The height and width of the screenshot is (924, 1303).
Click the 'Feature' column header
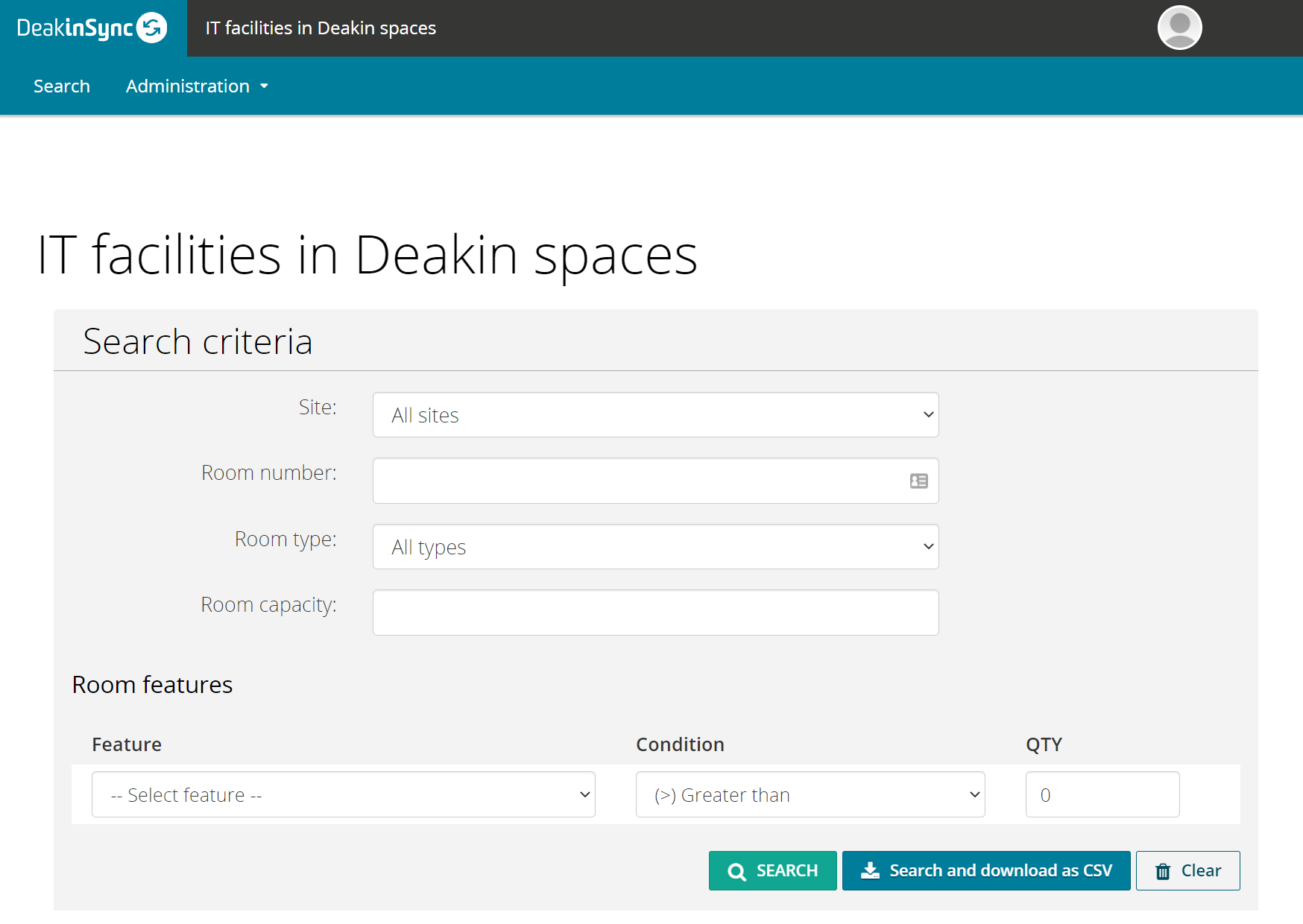coord(127,744)
